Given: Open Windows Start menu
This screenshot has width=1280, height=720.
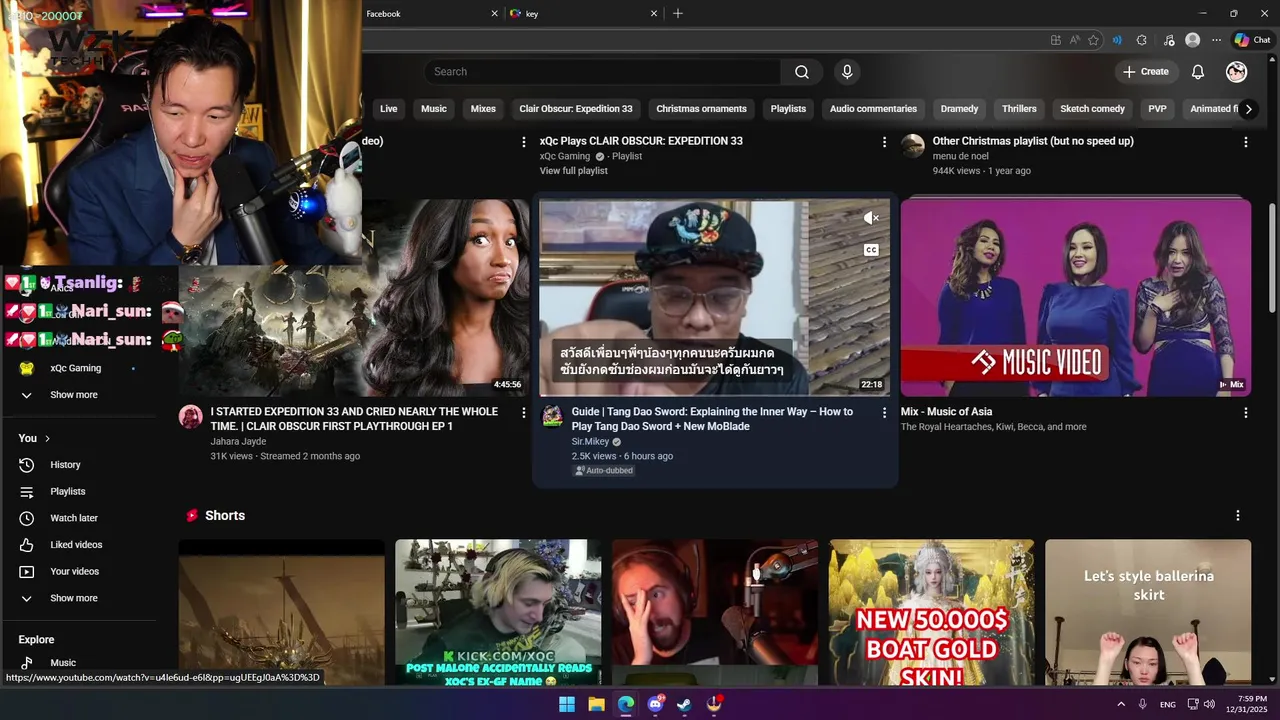Looking at the screenshot, I should [567, 704].
